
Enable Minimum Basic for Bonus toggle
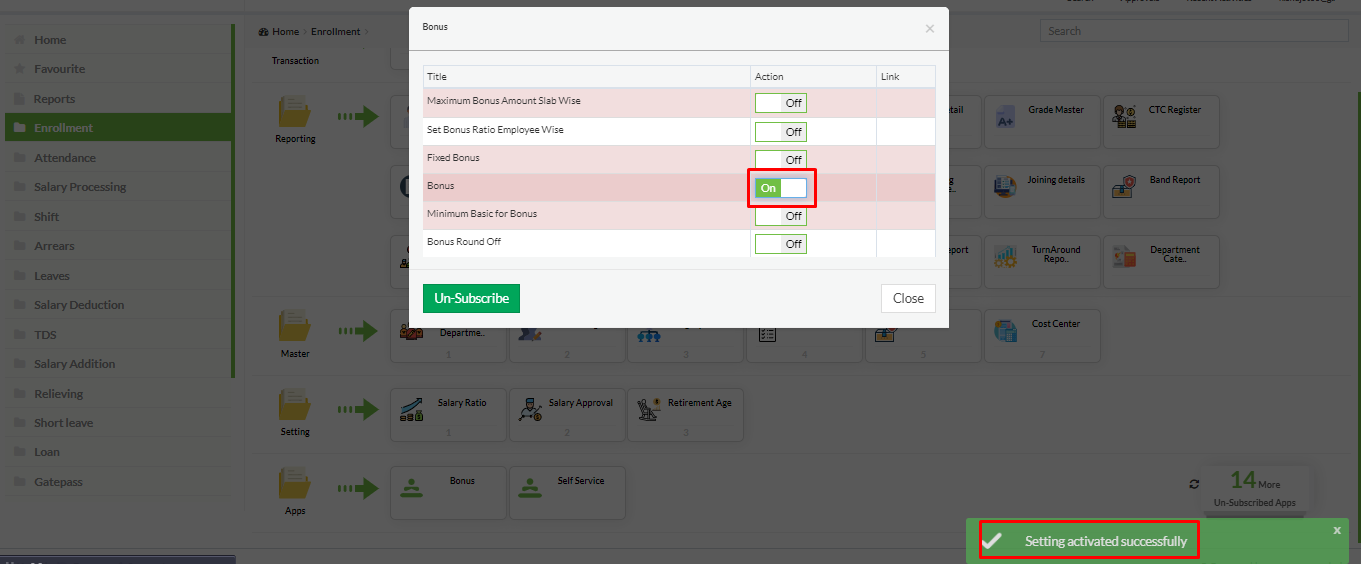pyautogui.click(x=781, y=216)
